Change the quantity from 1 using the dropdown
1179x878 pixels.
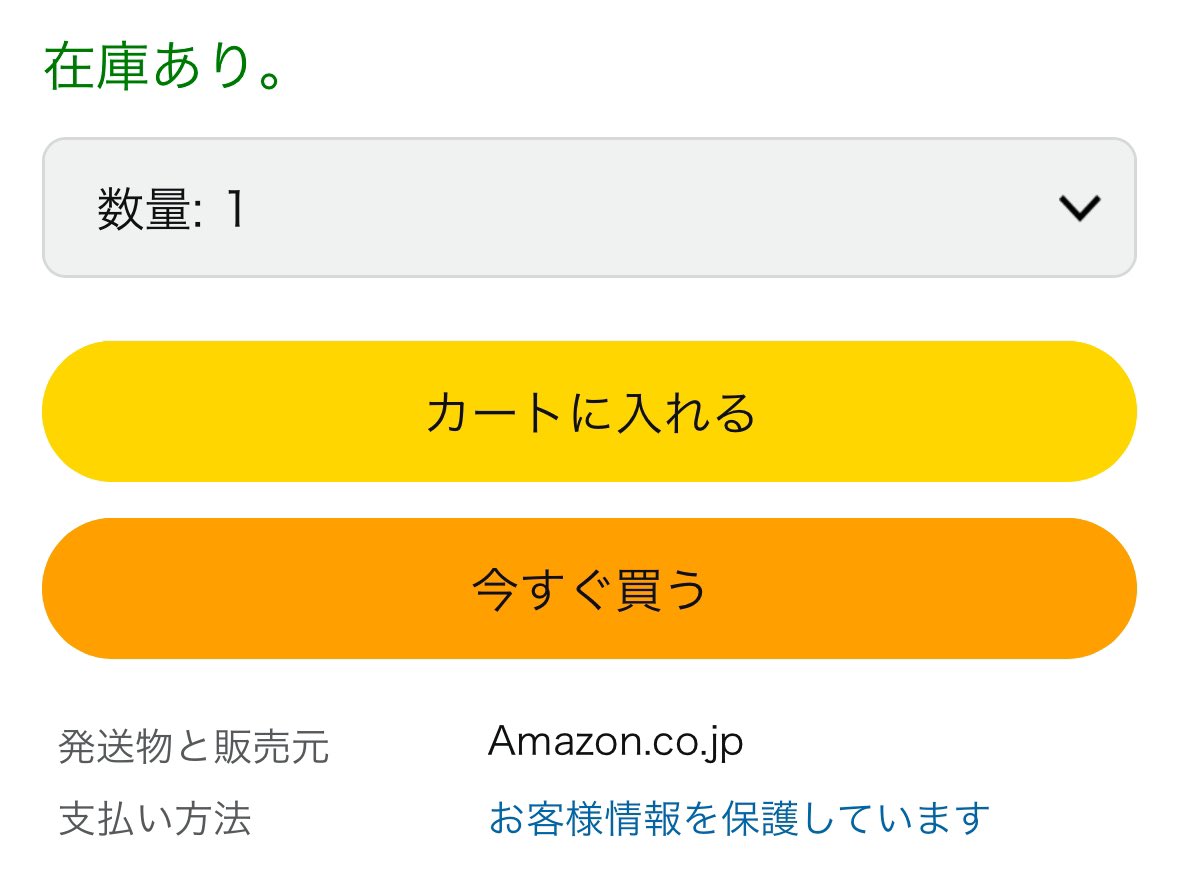click(x=588, y=208)
